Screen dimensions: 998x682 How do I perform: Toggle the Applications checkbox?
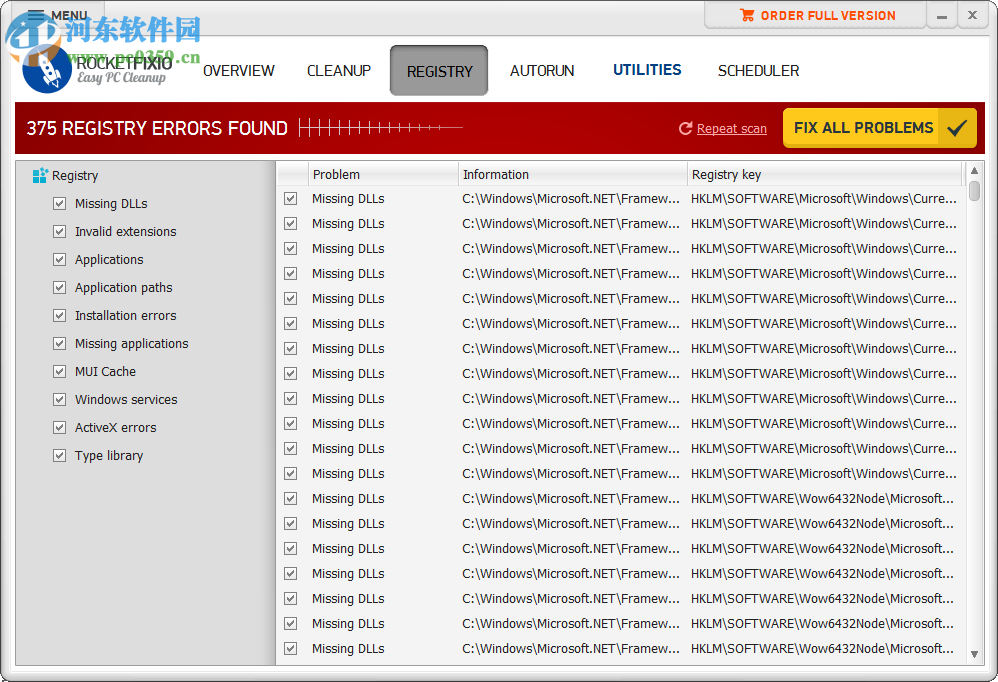(59, 260)
